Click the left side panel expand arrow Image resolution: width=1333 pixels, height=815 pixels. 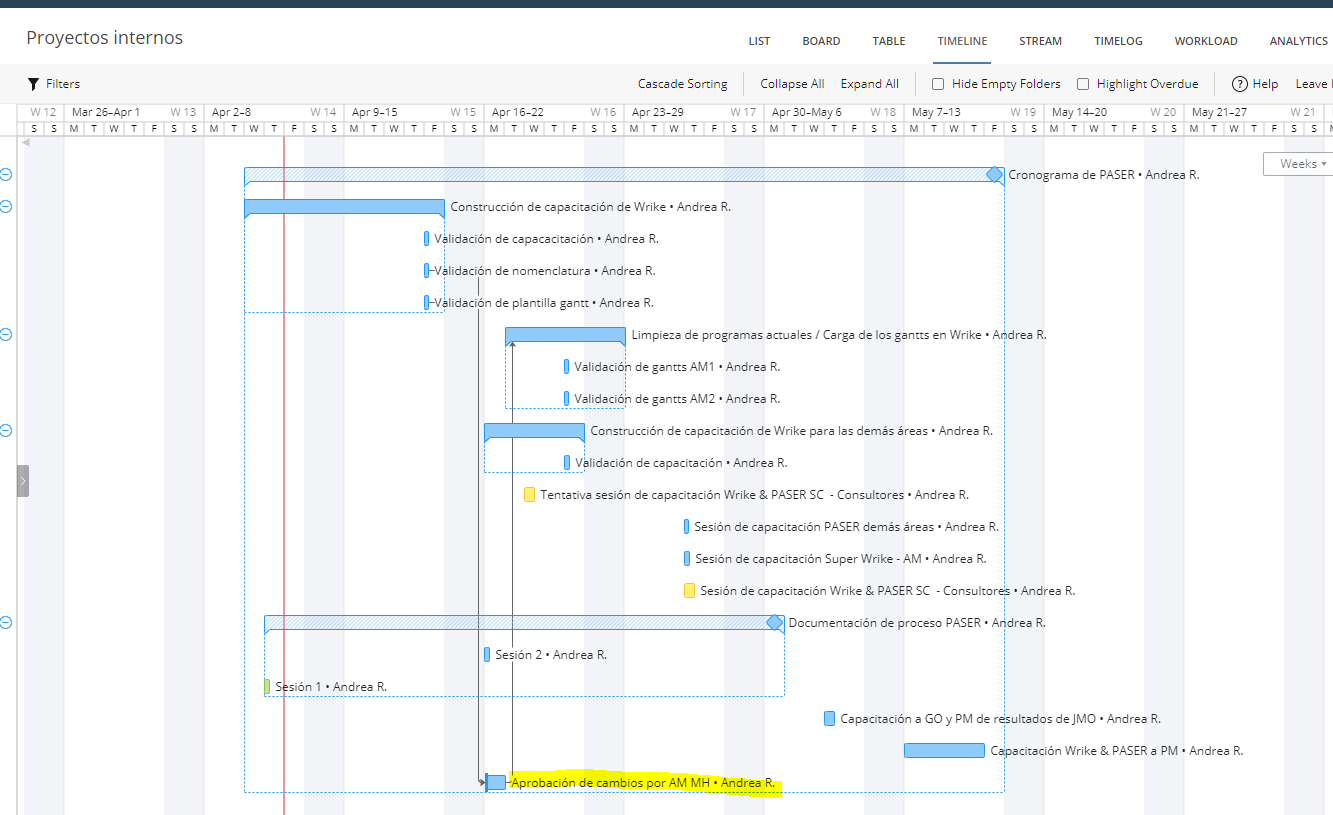pyautogui.click(x=22, y=481)
